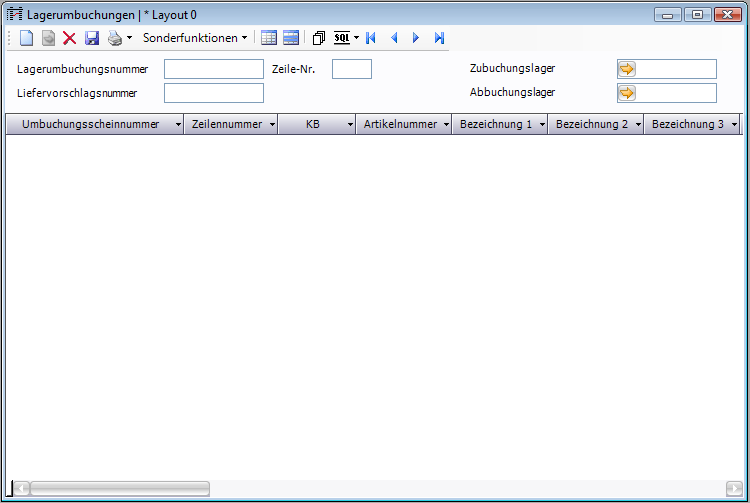This screenshot has height=503, width=750.
Task: Click the form view icon
Action: 291,38
